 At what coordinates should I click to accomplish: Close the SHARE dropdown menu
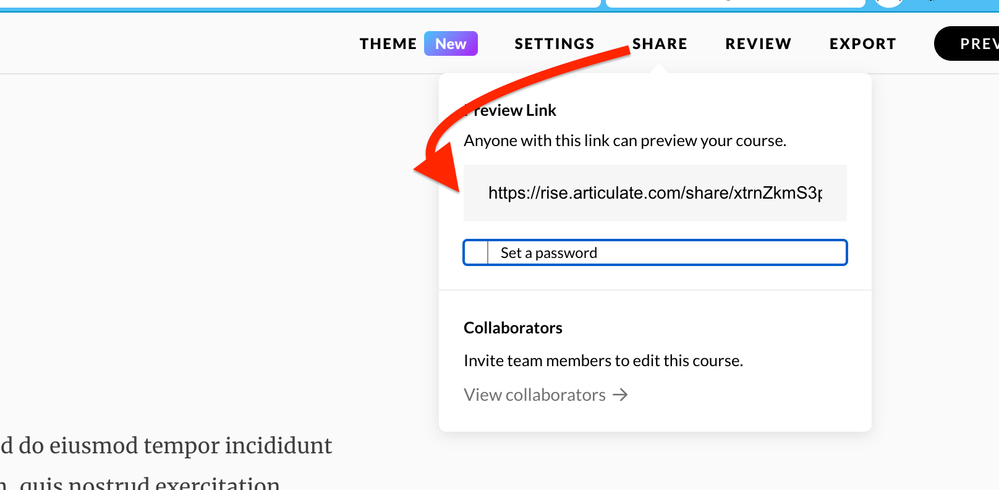[660, 44]
